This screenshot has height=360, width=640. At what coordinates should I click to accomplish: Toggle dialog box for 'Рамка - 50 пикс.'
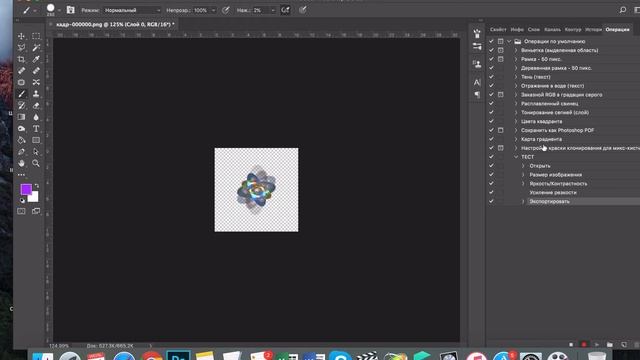click(500, 59)
